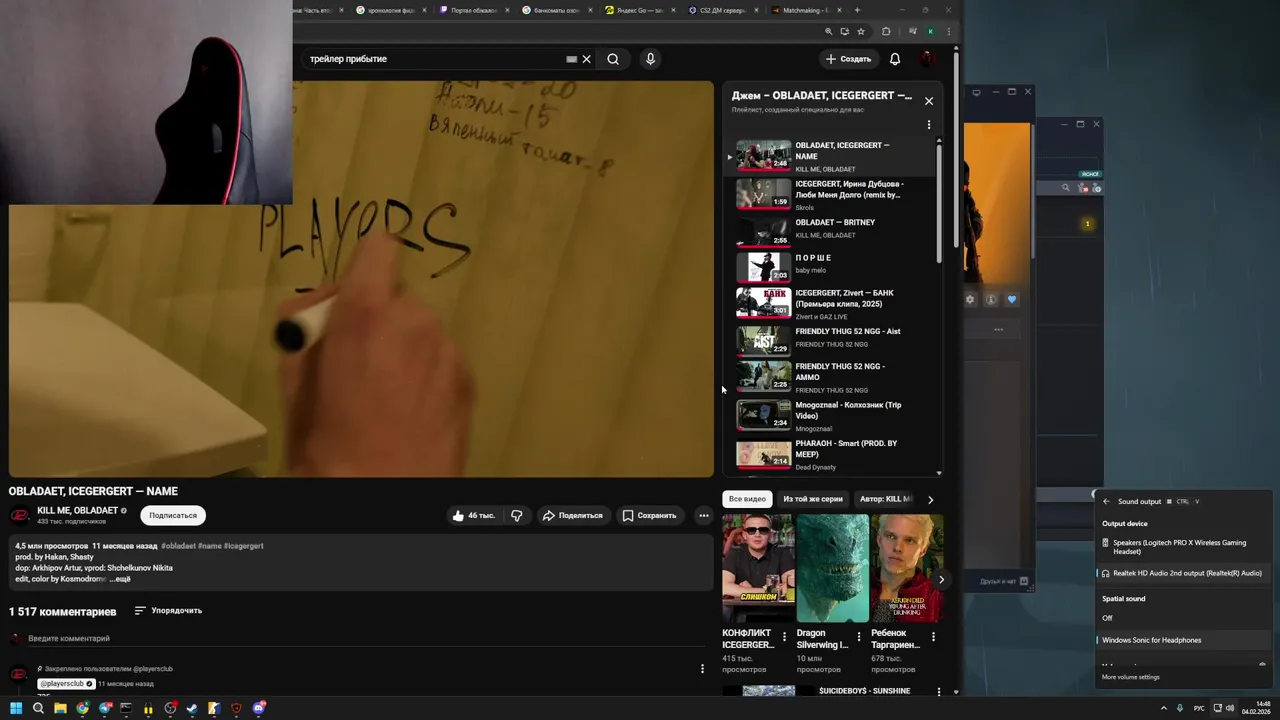Click the Поделиться share button
Screen dimensions: 1280x720
pyautogui.click(x=572, y=516)
